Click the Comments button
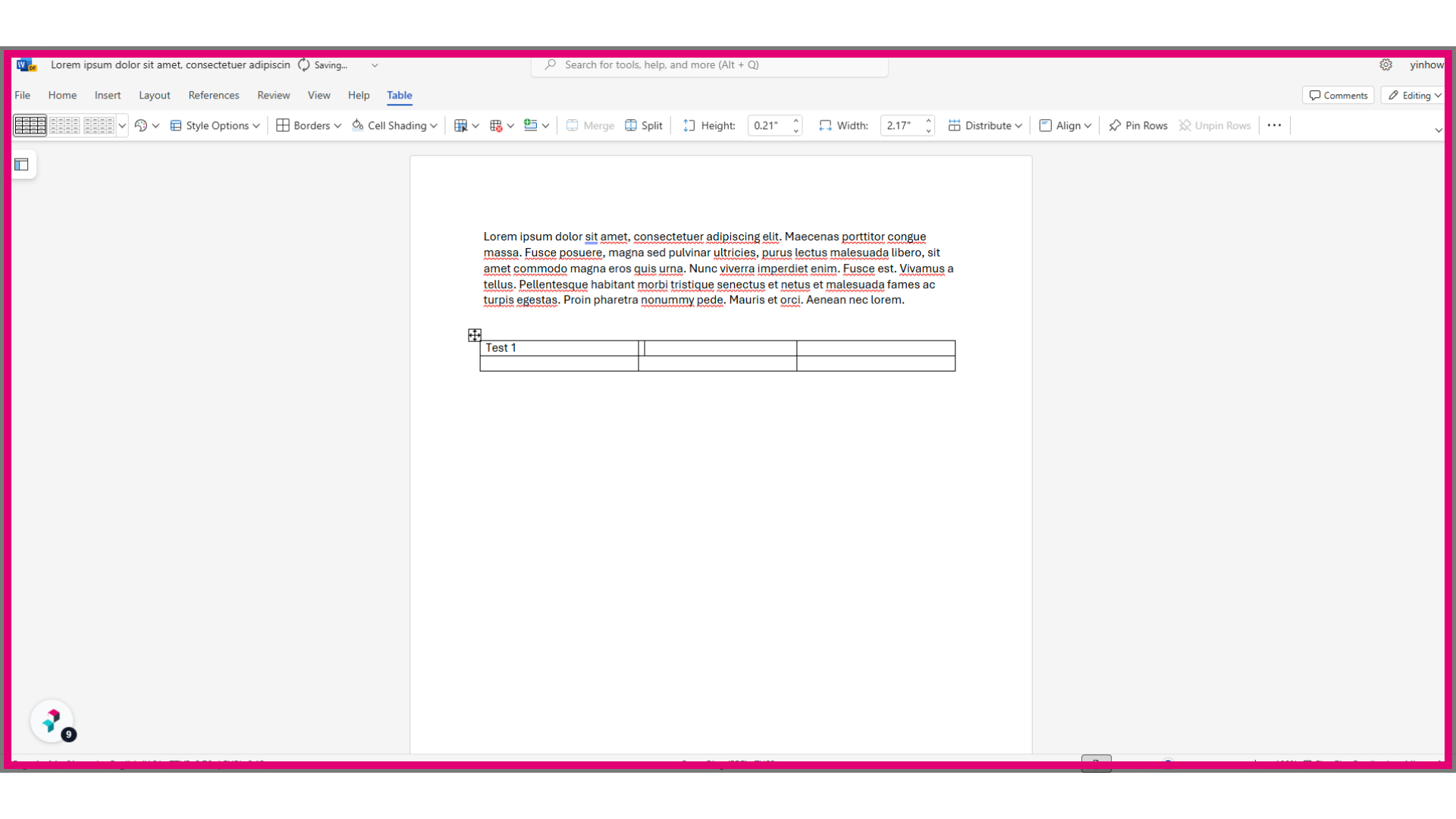This screenshot has height=819, width=1456. (1338, 96)
